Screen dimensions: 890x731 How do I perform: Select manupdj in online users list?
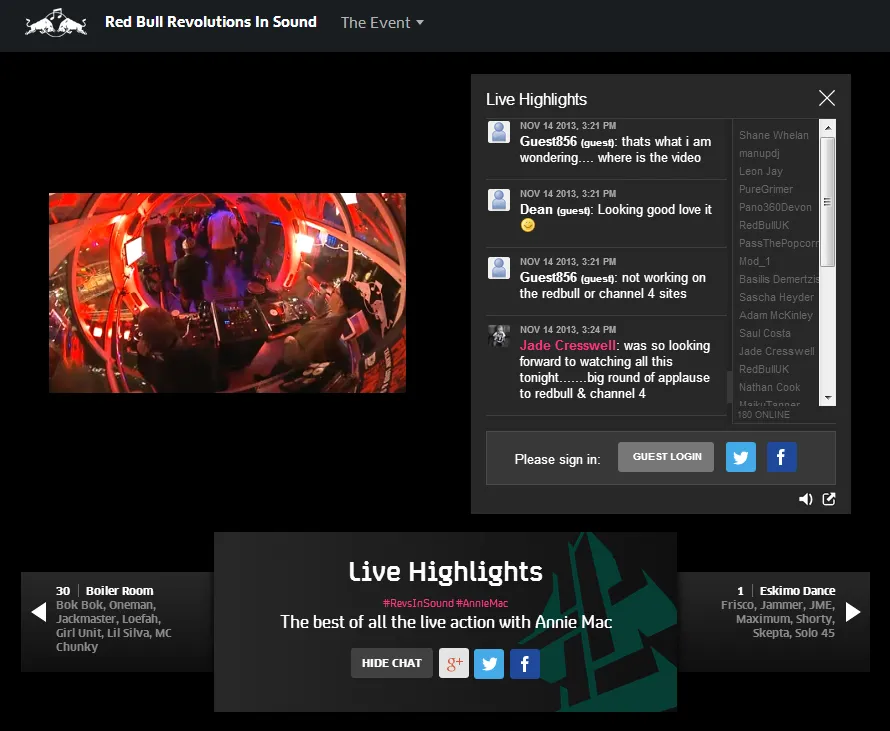pyautogui.click(x=759, y=153)
